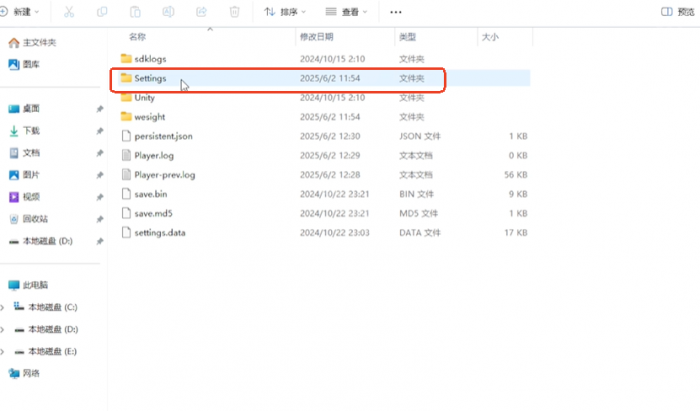Click the 56 KB size of Player-prev.log
The height and width of the screenshot is (411, 700).
click(516, 174)
